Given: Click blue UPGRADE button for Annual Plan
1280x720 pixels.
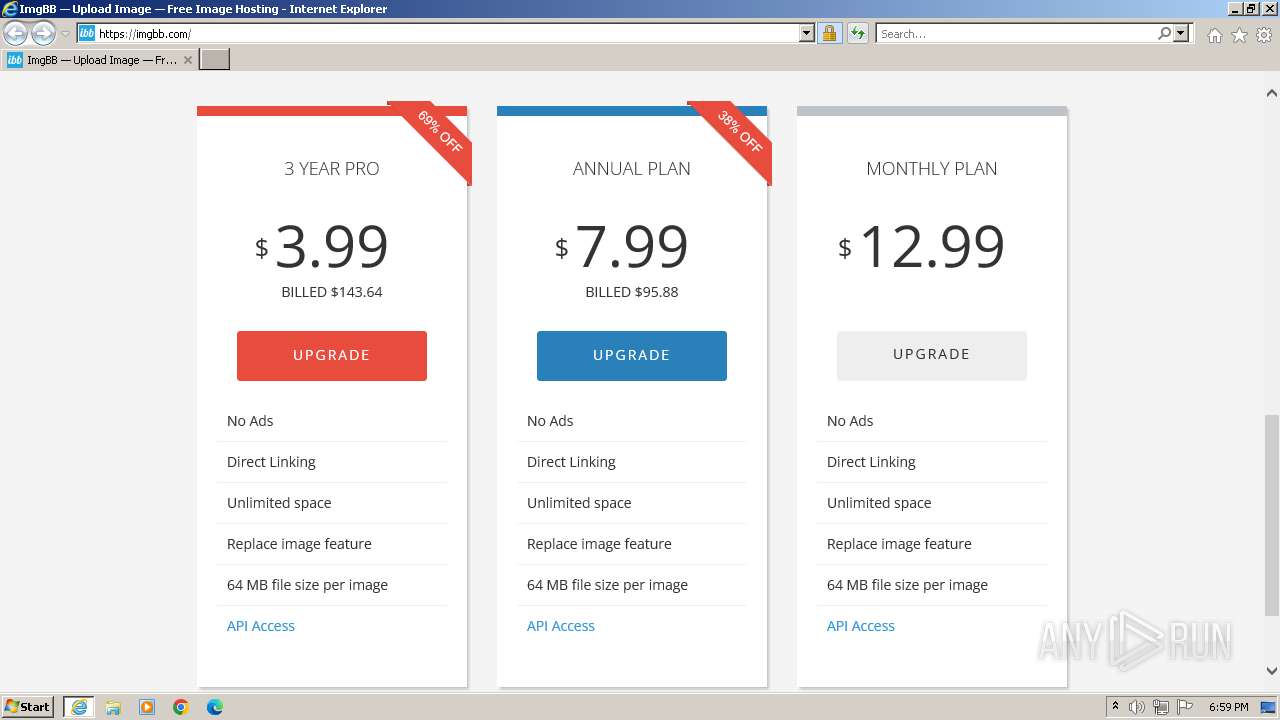Looking at the screenshot, I should pos(632,356).
